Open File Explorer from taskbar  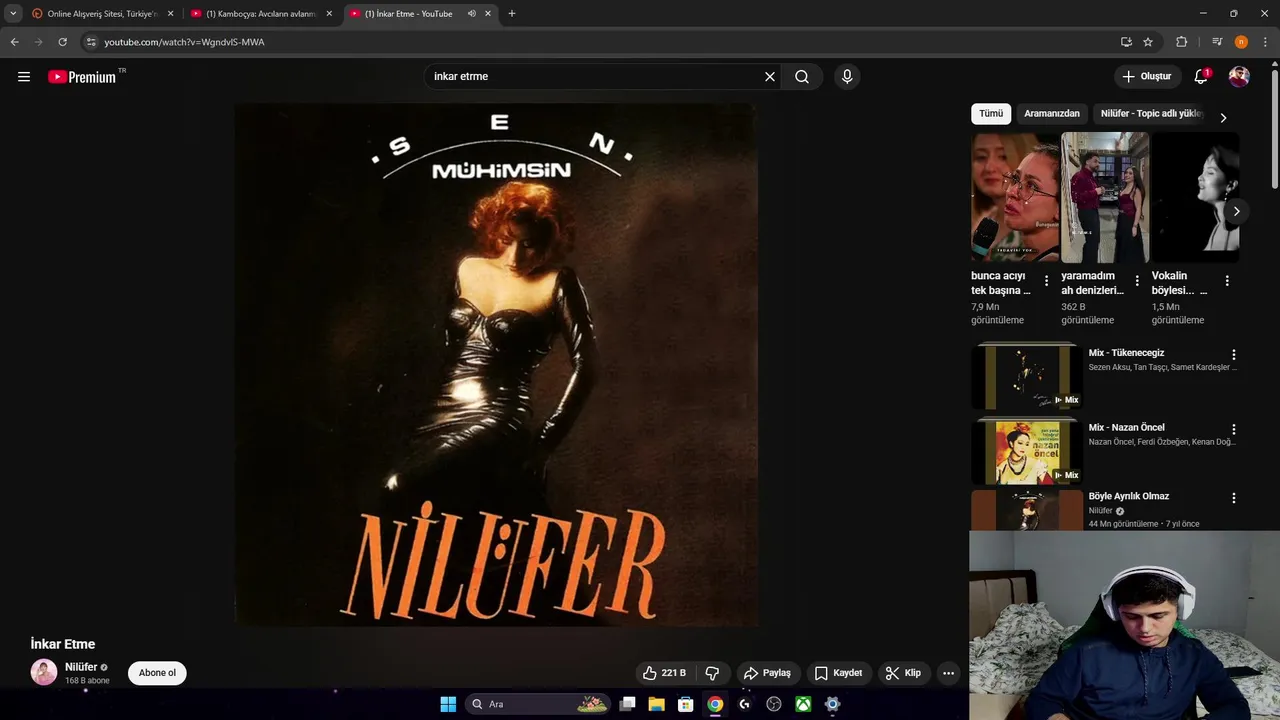point(656,704)
